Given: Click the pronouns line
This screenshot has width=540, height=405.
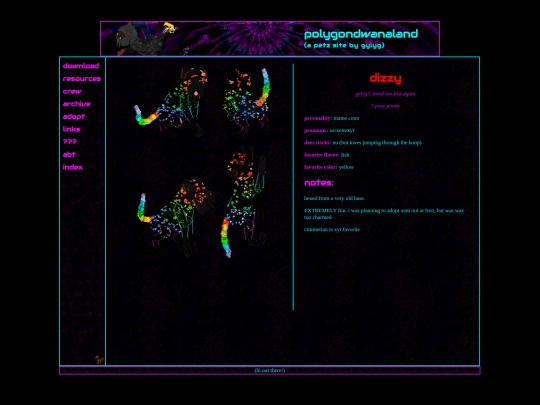Looking at the screenshot, I should click(x=329, y=130).
